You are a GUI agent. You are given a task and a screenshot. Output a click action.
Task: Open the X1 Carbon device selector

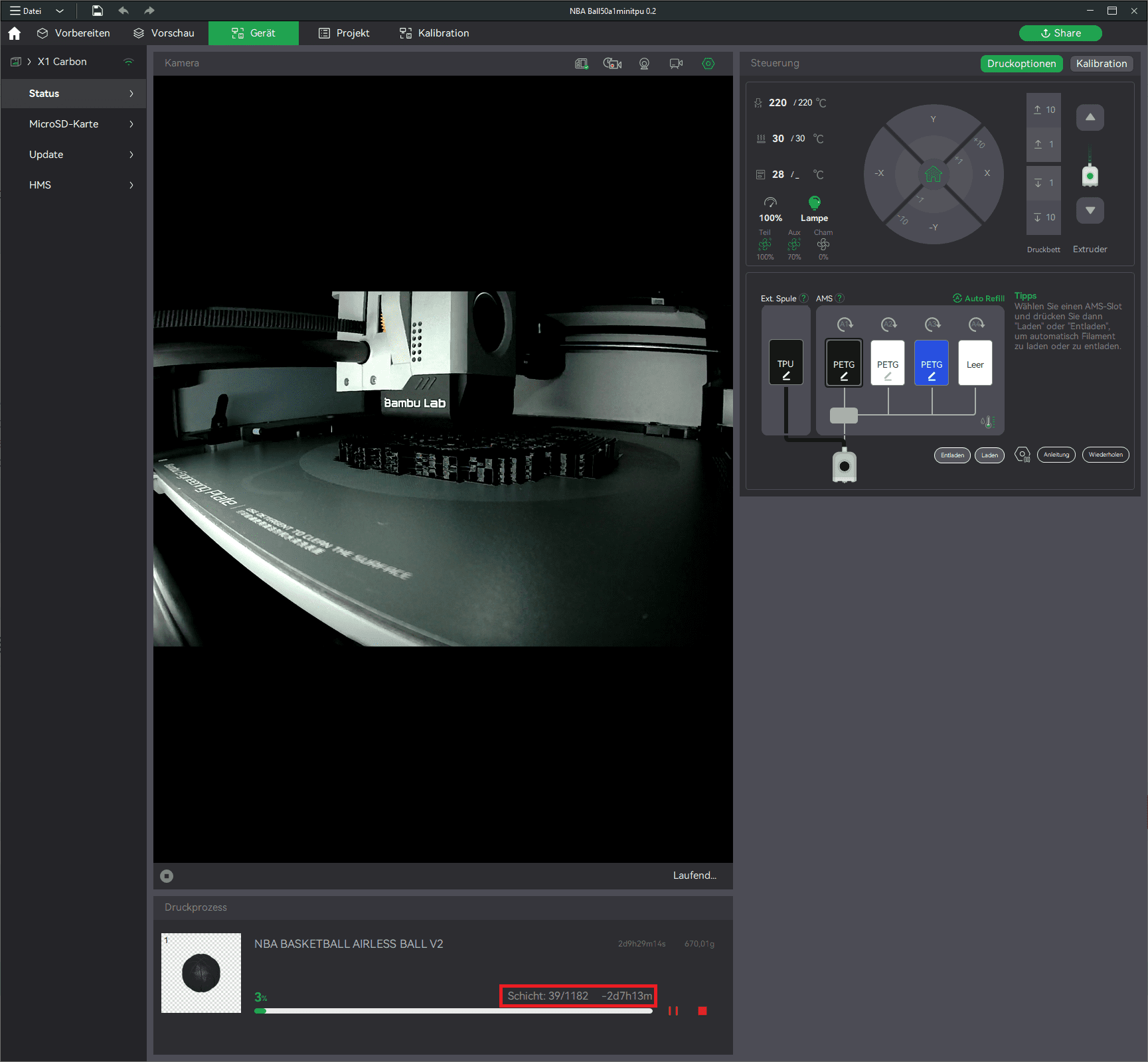point(62,62)
